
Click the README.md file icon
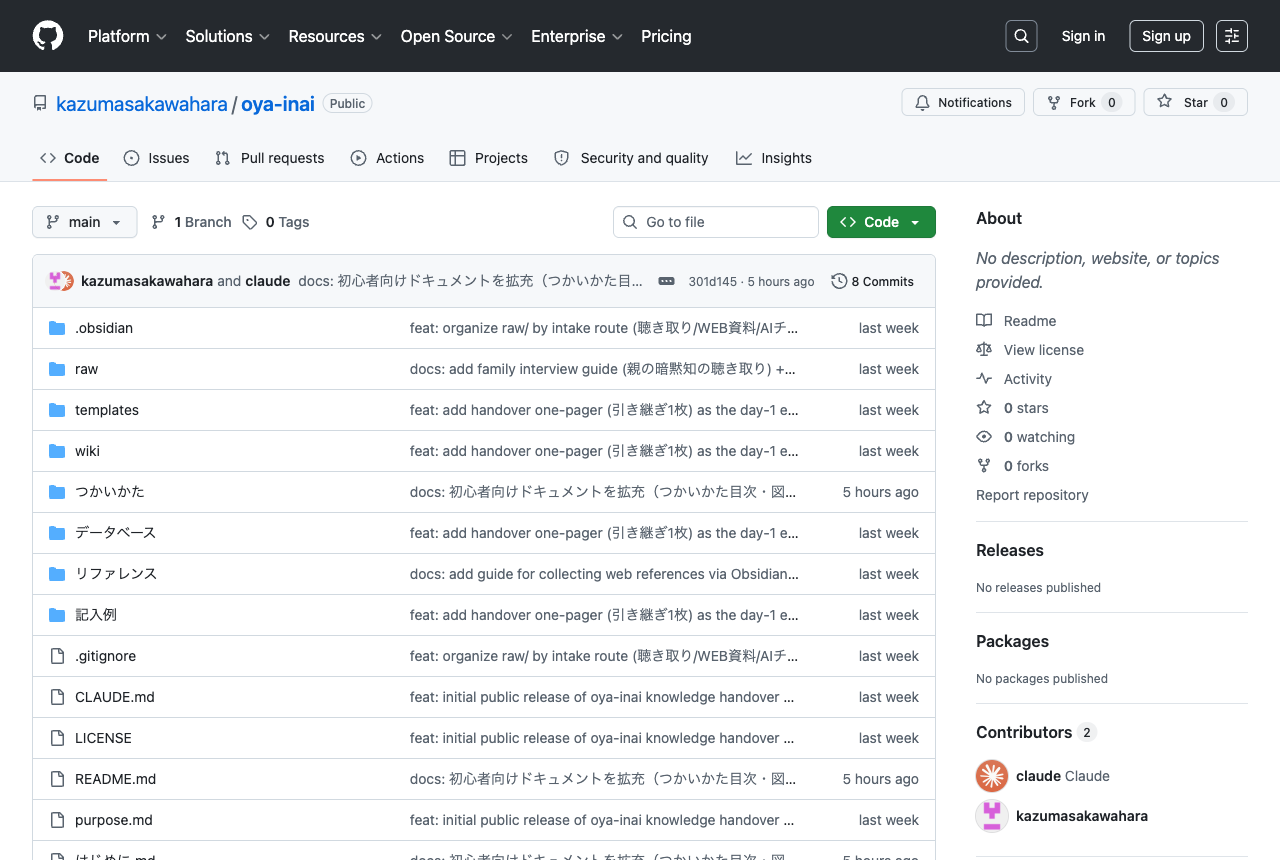coord(57,779)
